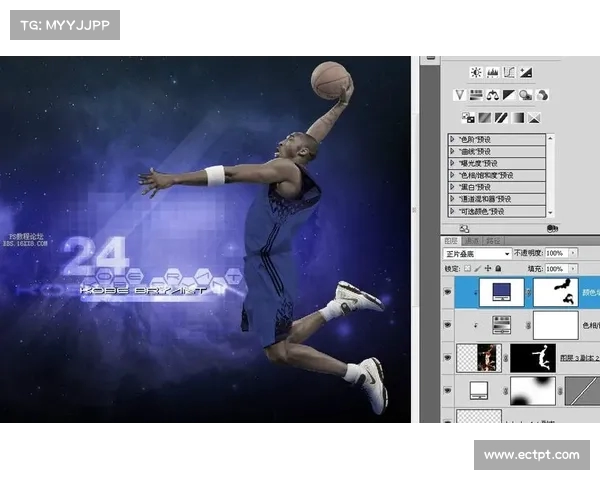Click the 不透明度 opacity value field
The width and height of the screenshot is (600, 480).
557,253
